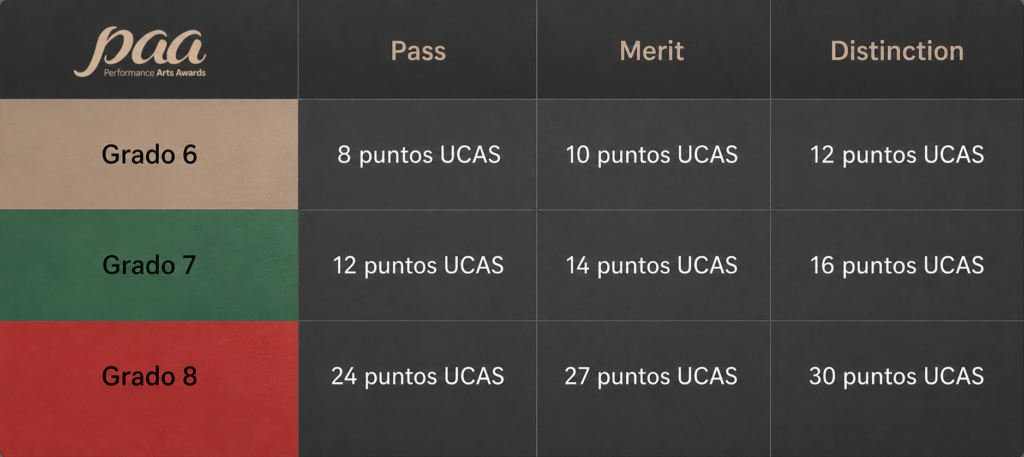Image resolution: width=1024 pixels, height=457 pixels.
Task: Click the Grado 6 text
Action: point(149,155)
